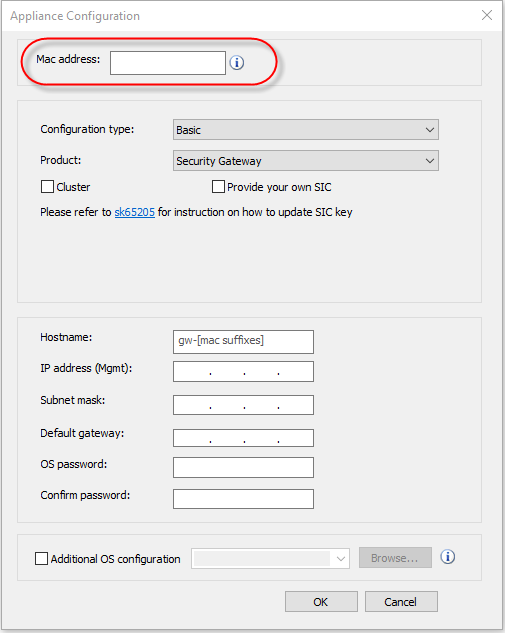Check Provide your own SIC

(218, 187)
